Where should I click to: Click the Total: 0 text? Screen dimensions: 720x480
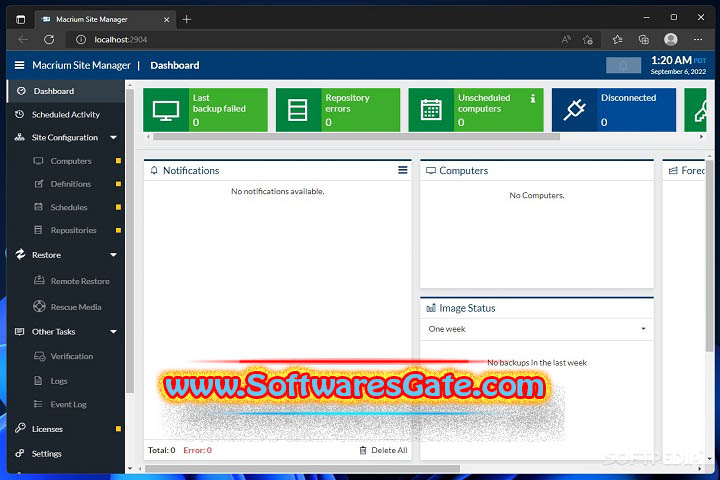click(x=162, y=450)
